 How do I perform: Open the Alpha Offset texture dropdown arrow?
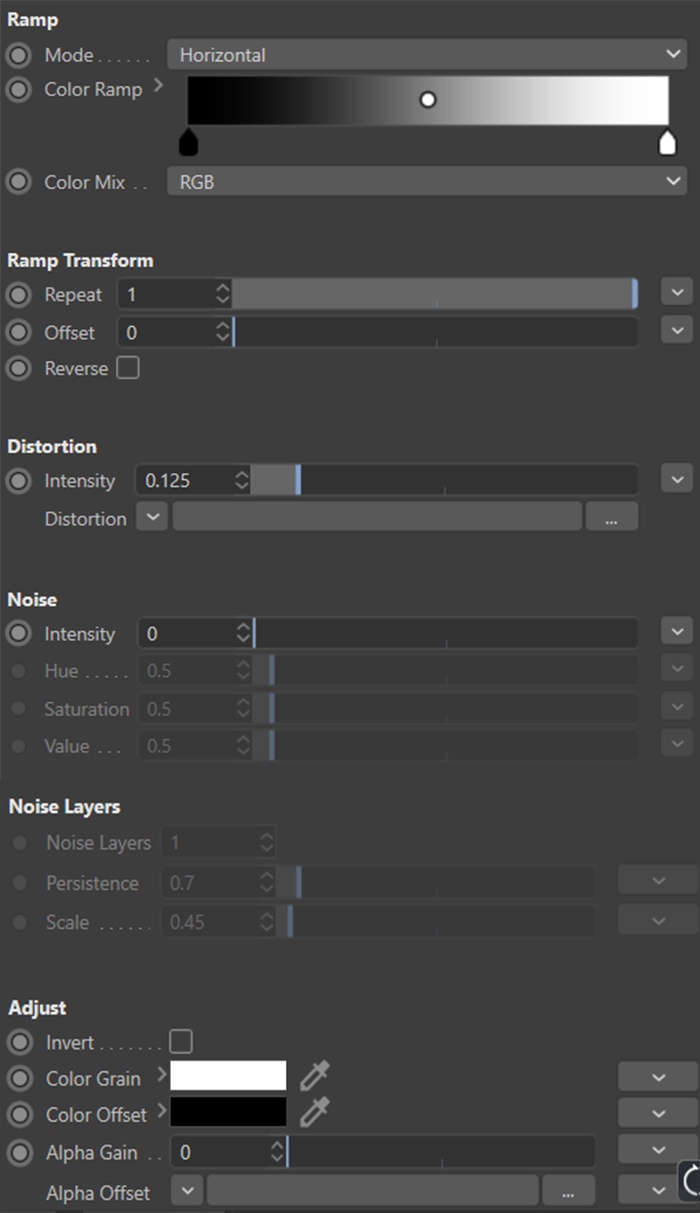click(x=187, y=1191)
